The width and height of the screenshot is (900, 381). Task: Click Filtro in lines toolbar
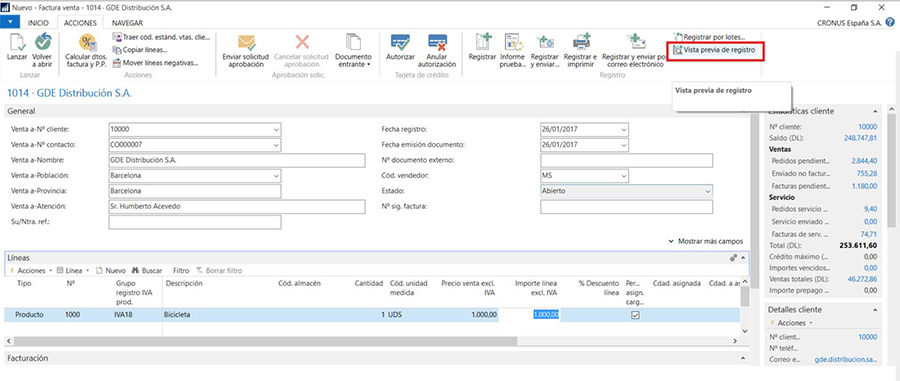click(x=181, y=270)
